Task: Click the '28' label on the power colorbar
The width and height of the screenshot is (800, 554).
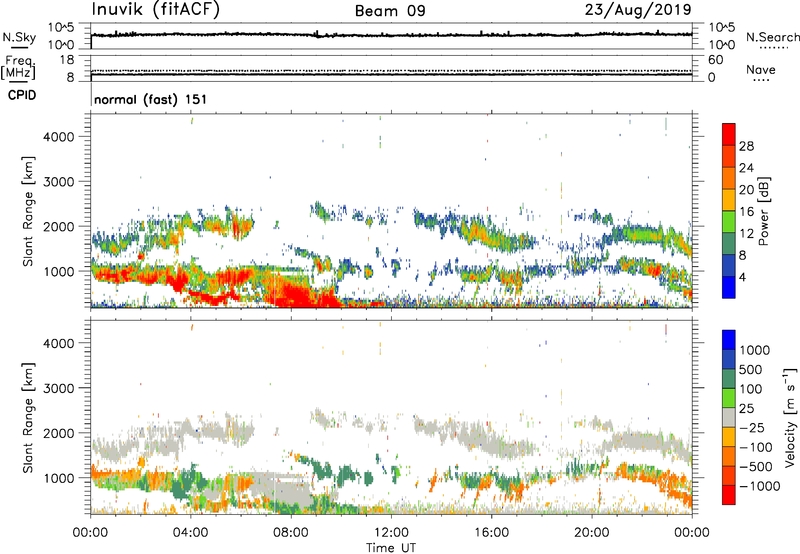Action: tap(746, 146)
